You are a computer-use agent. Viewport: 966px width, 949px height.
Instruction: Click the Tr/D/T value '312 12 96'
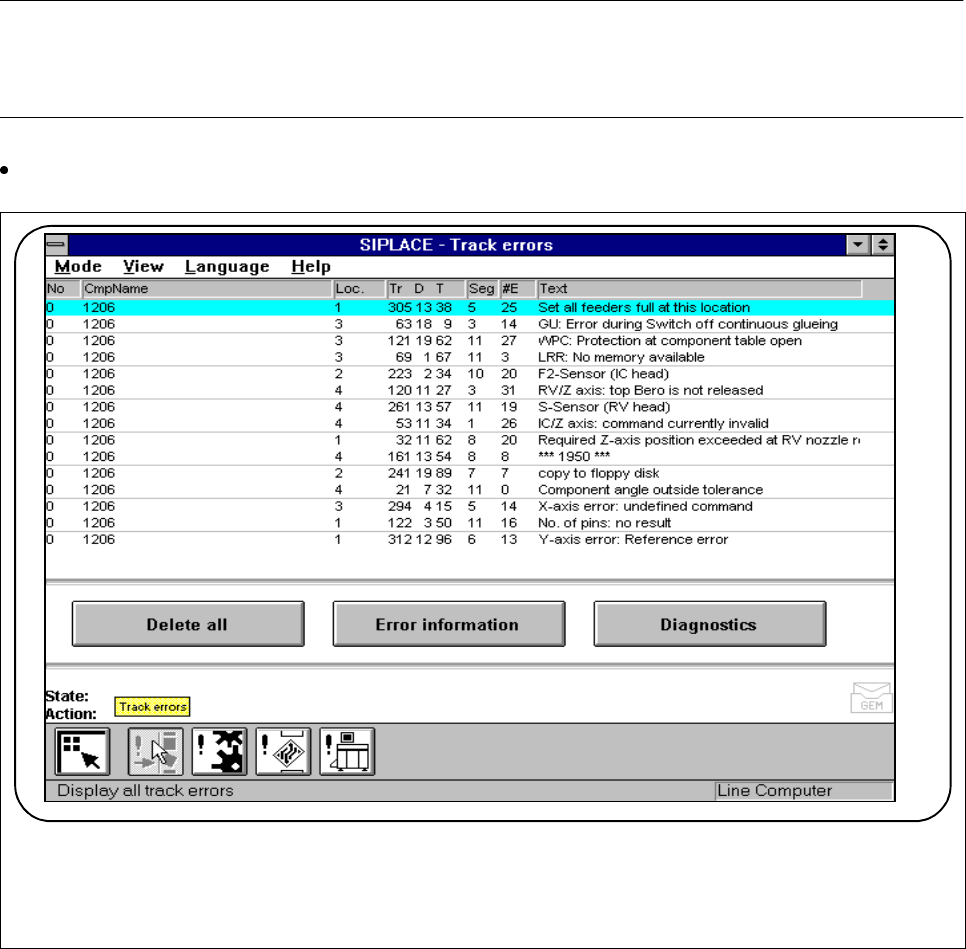(420, 540)
